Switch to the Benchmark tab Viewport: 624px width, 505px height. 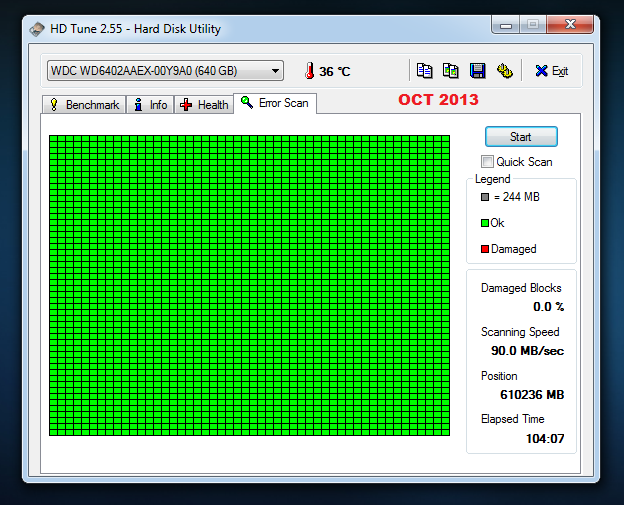[84, 105]
